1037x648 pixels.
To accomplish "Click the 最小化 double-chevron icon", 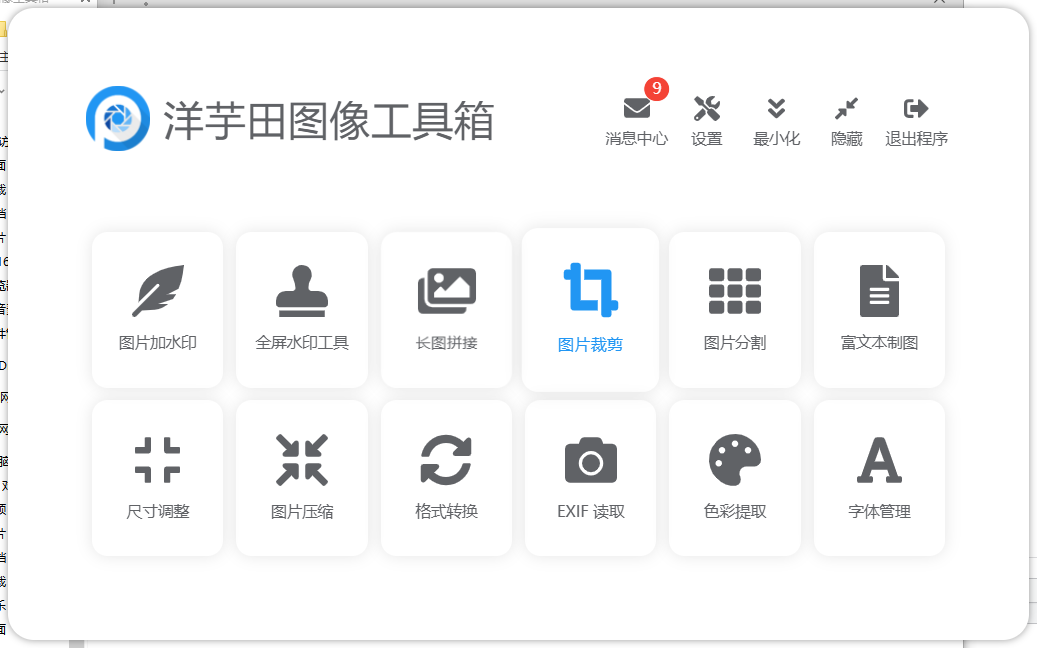I will [776, 108].
